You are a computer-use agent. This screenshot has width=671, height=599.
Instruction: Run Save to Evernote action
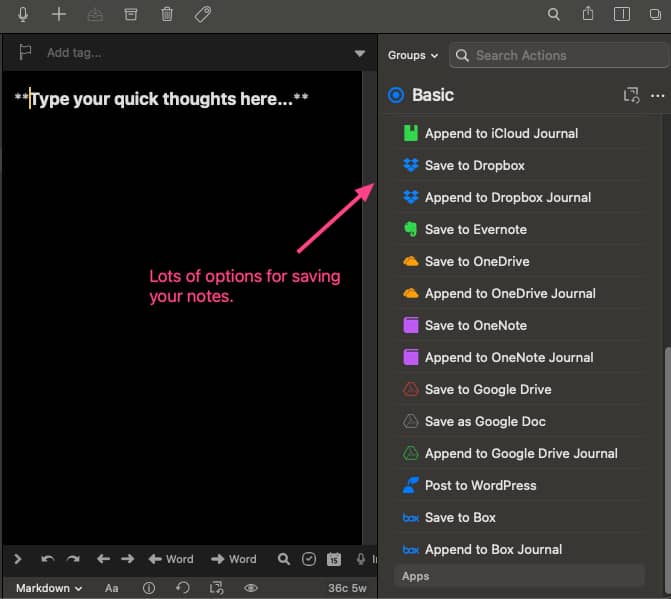coord(520,229)
